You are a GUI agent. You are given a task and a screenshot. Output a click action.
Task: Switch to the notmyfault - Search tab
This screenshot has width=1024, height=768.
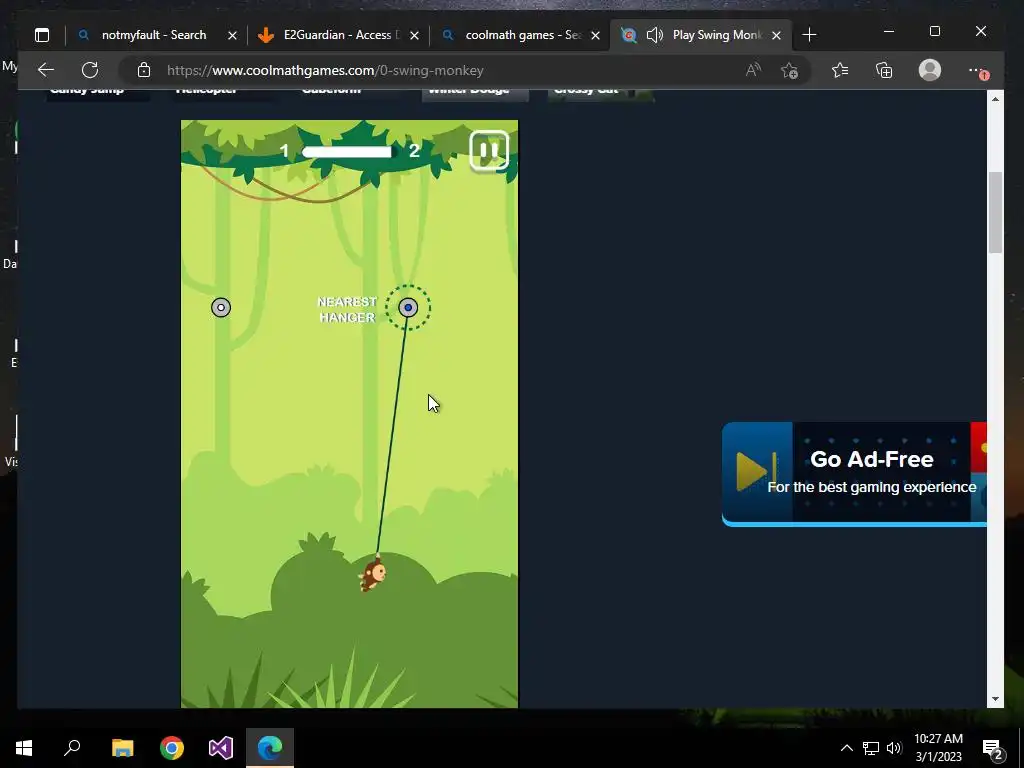(155, 35)
